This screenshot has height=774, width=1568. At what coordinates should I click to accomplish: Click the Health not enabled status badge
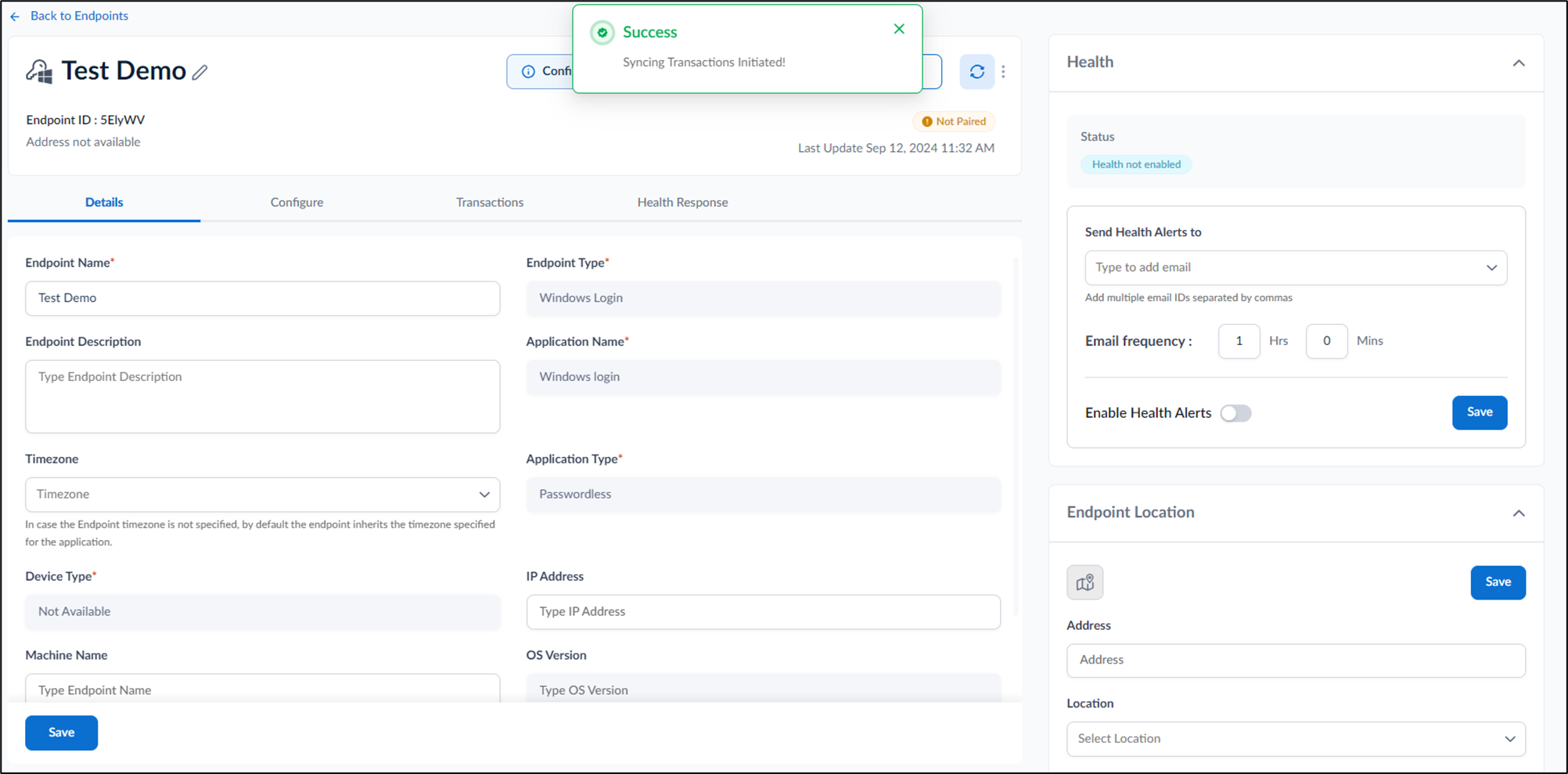(1136, 164)
